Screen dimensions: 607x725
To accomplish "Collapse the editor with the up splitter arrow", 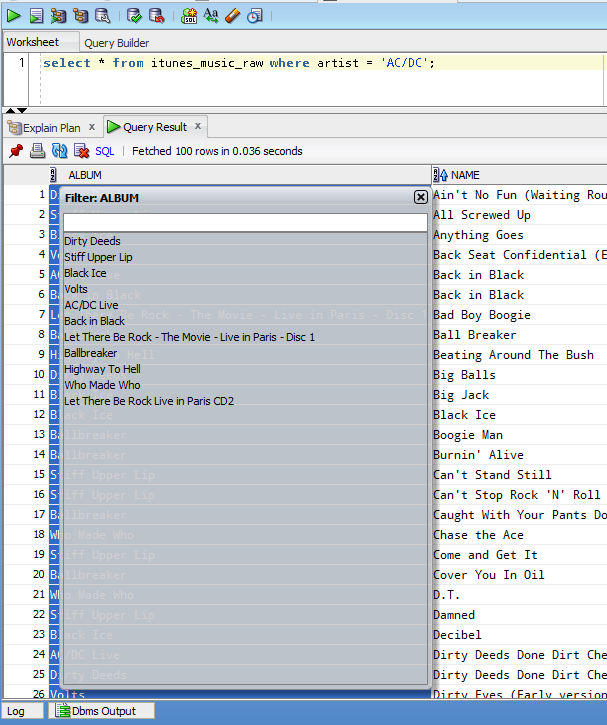I will point(10,111).
